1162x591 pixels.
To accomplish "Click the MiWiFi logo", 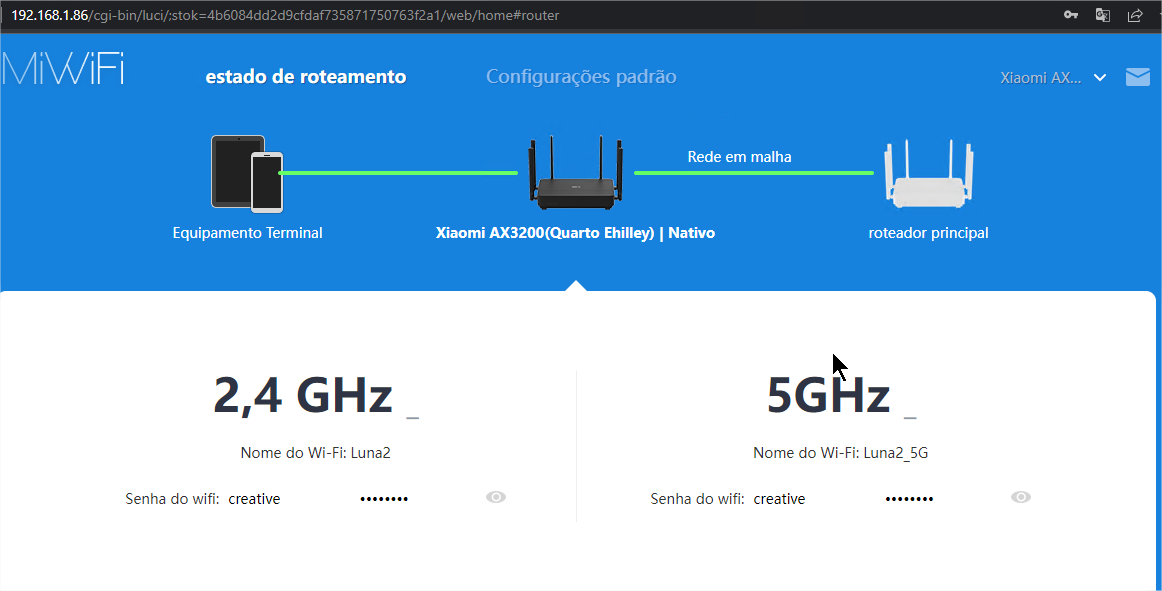I will coord(62,70).
